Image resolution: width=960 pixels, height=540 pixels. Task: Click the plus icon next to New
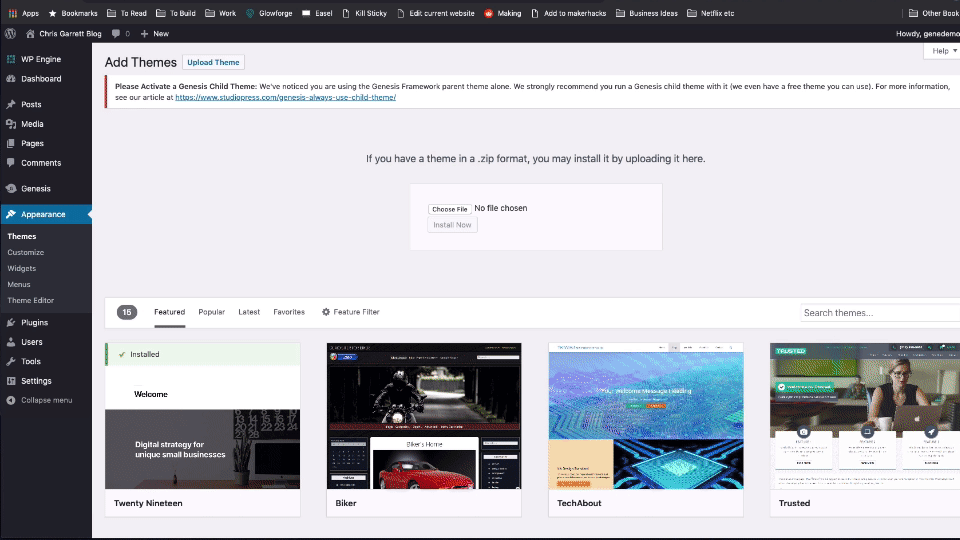144,34
